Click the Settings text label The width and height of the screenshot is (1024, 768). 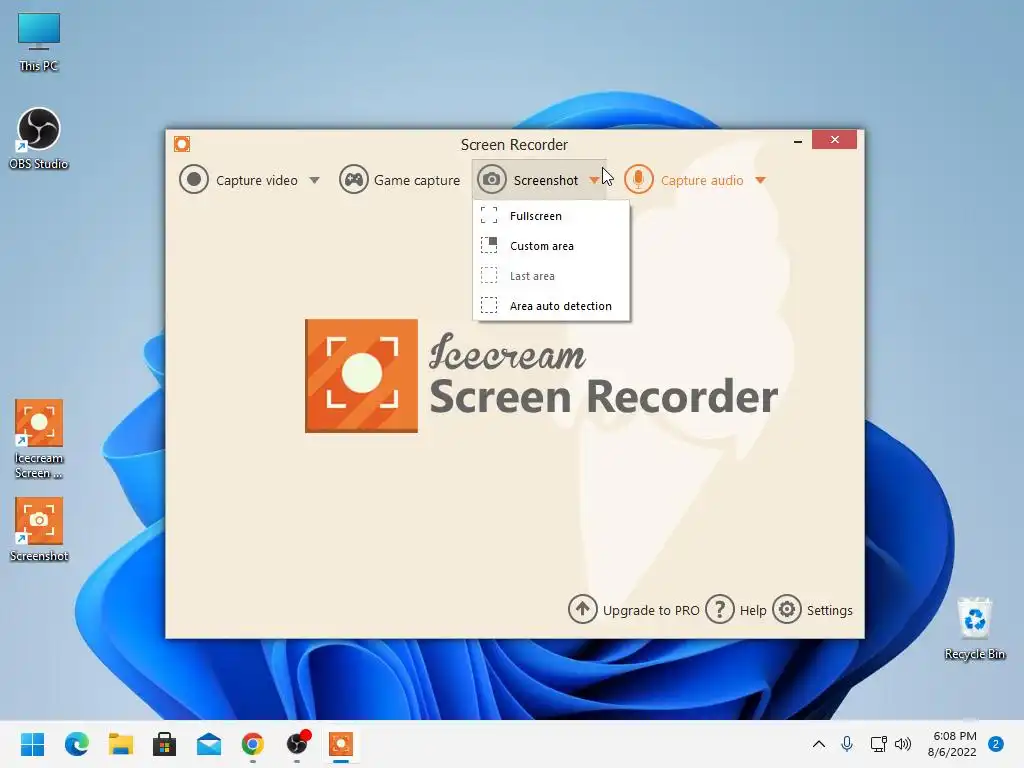coord(829,610)
